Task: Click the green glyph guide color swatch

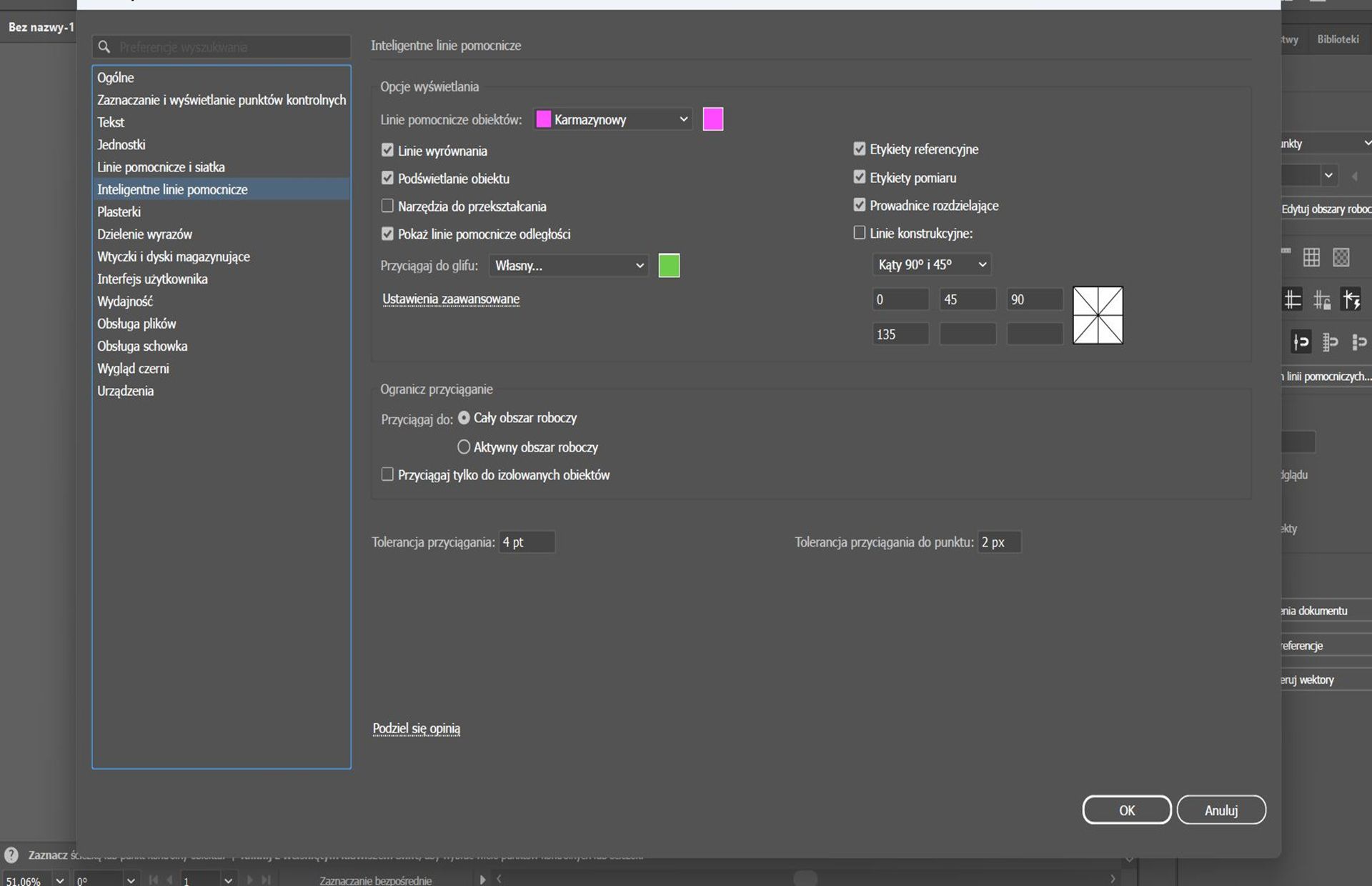Action: click(669, 266)
